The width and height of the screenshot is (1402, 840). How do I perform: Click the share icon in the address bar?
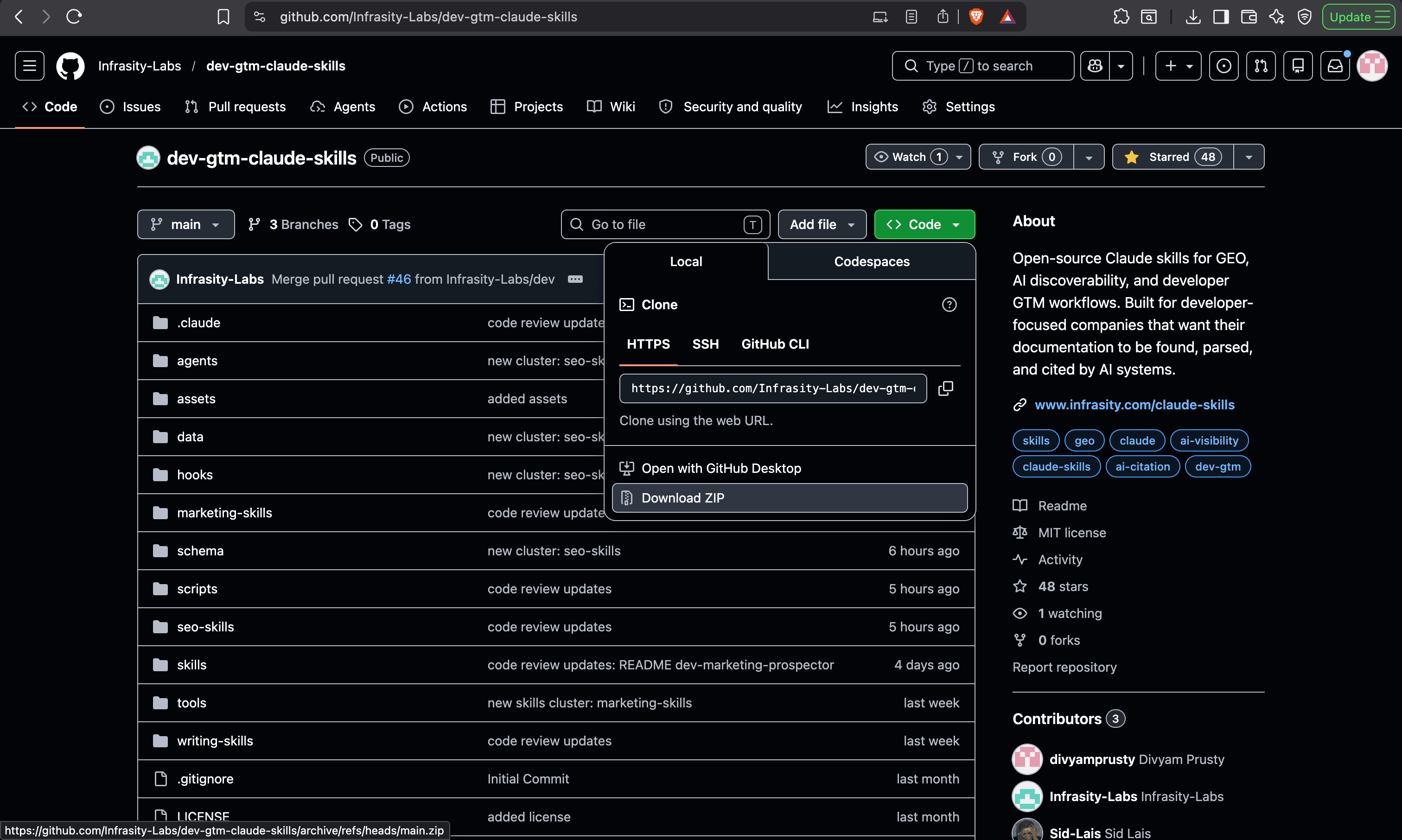click(x=943, y=17)
